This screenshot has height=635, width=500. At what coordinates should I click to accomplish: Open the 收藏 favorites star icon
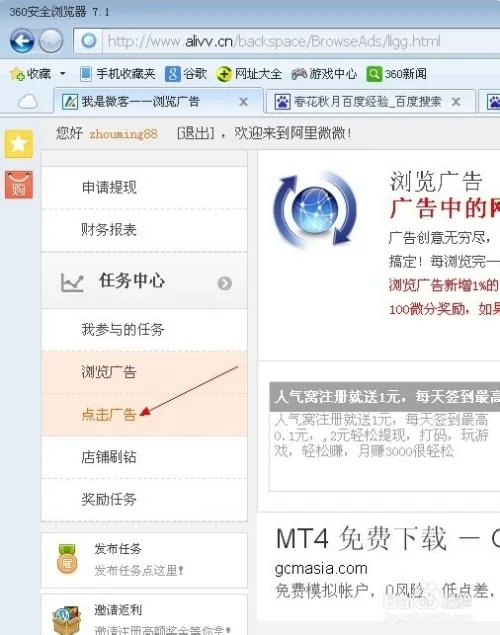tap(17, 74)
